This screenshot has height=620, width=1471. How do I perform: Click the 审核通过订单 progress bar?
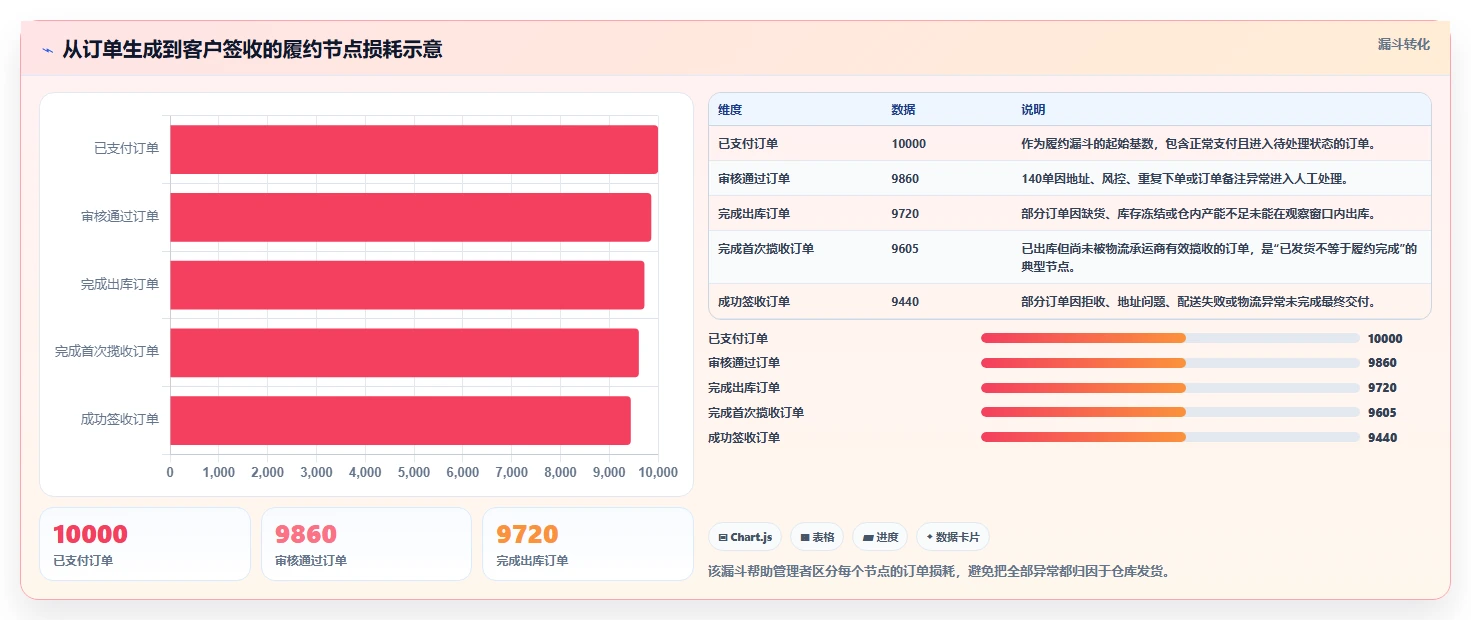[1170, 363]
